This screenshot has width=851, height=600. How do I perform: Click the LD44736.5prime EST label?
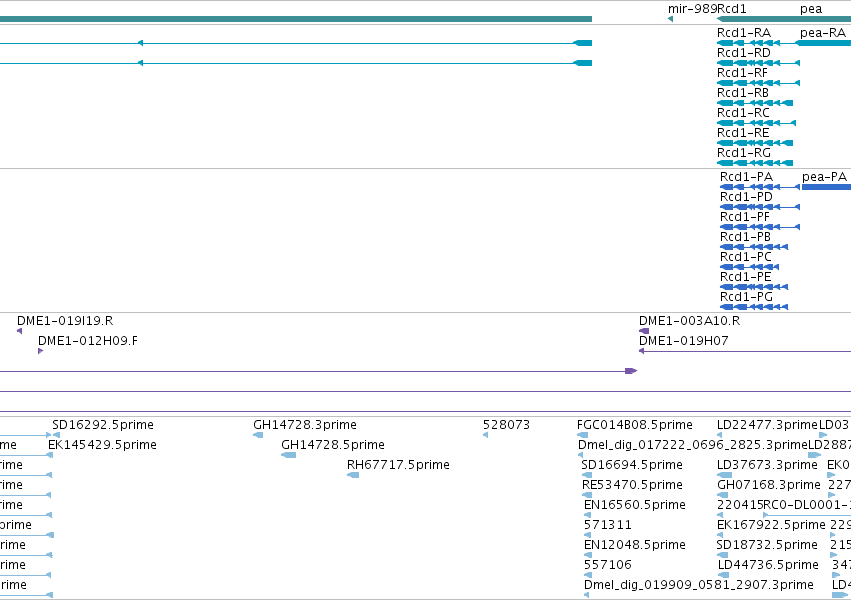(x=769, y=565)
